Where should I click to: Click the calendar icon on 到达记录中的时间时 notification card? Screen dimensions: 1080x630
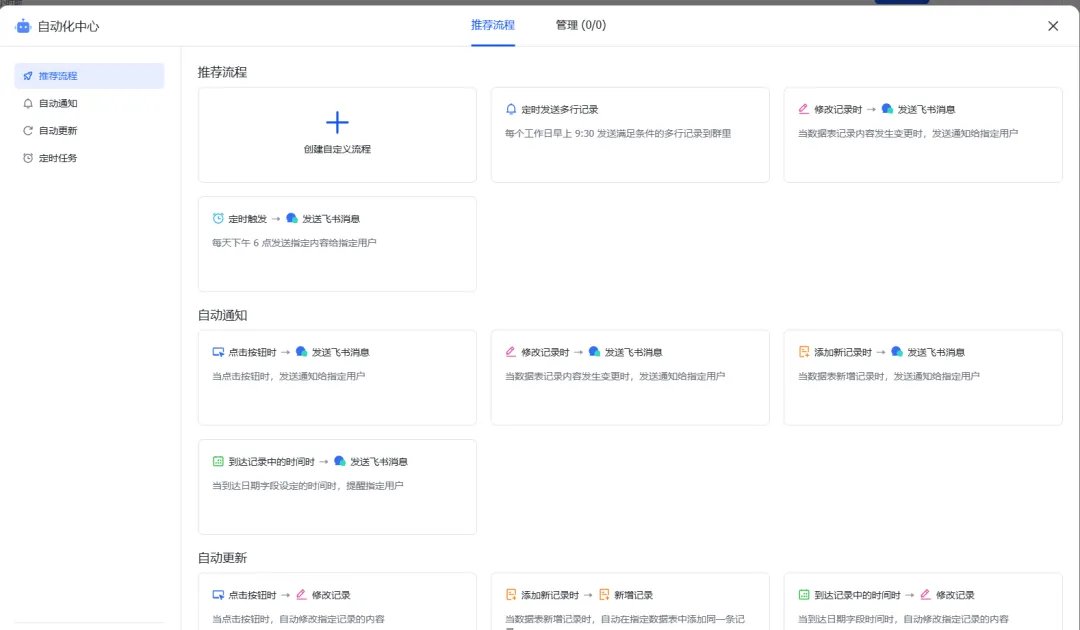click(x=218, y=461)
